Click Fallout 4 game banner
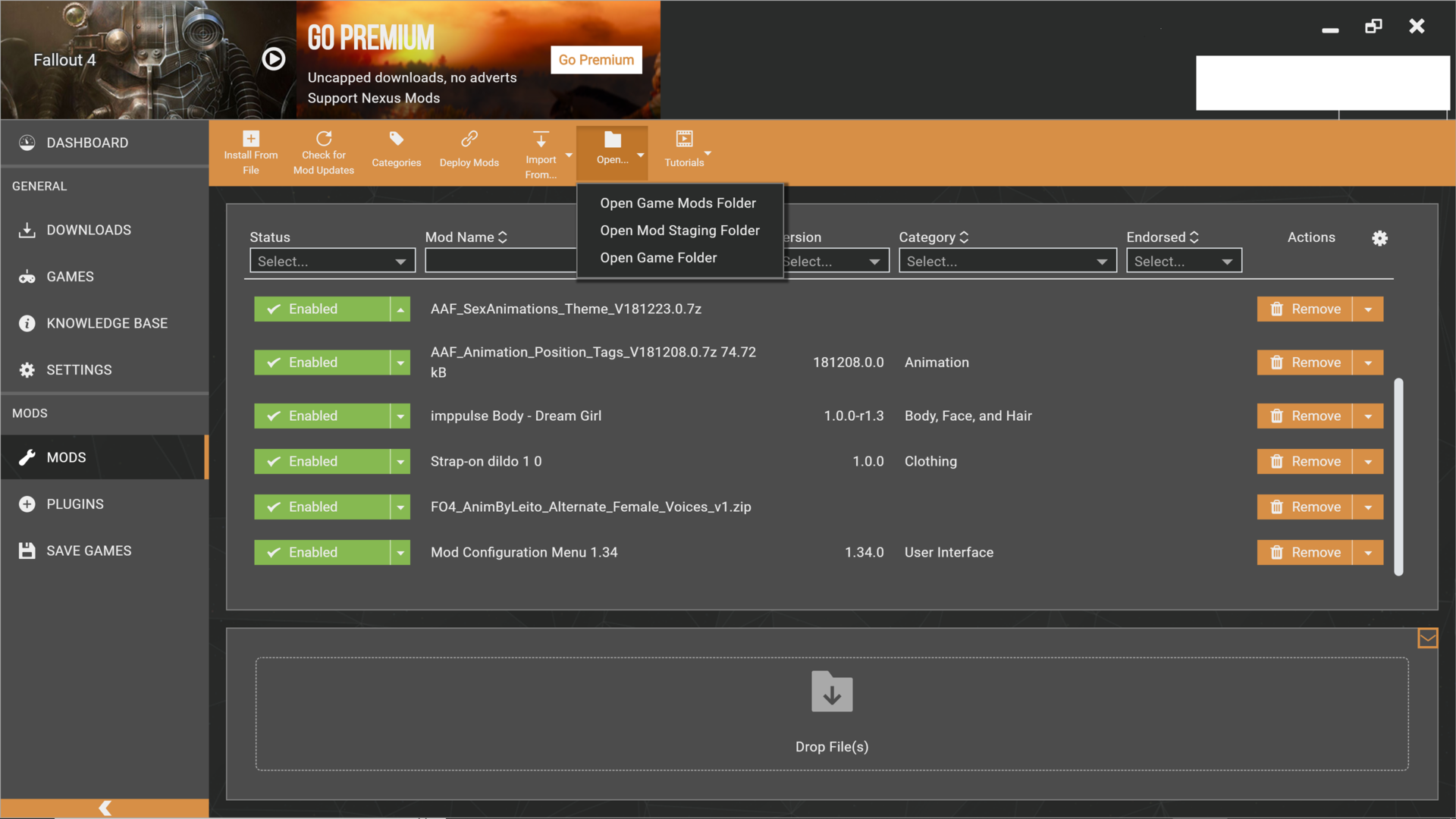 pos(149,60)
